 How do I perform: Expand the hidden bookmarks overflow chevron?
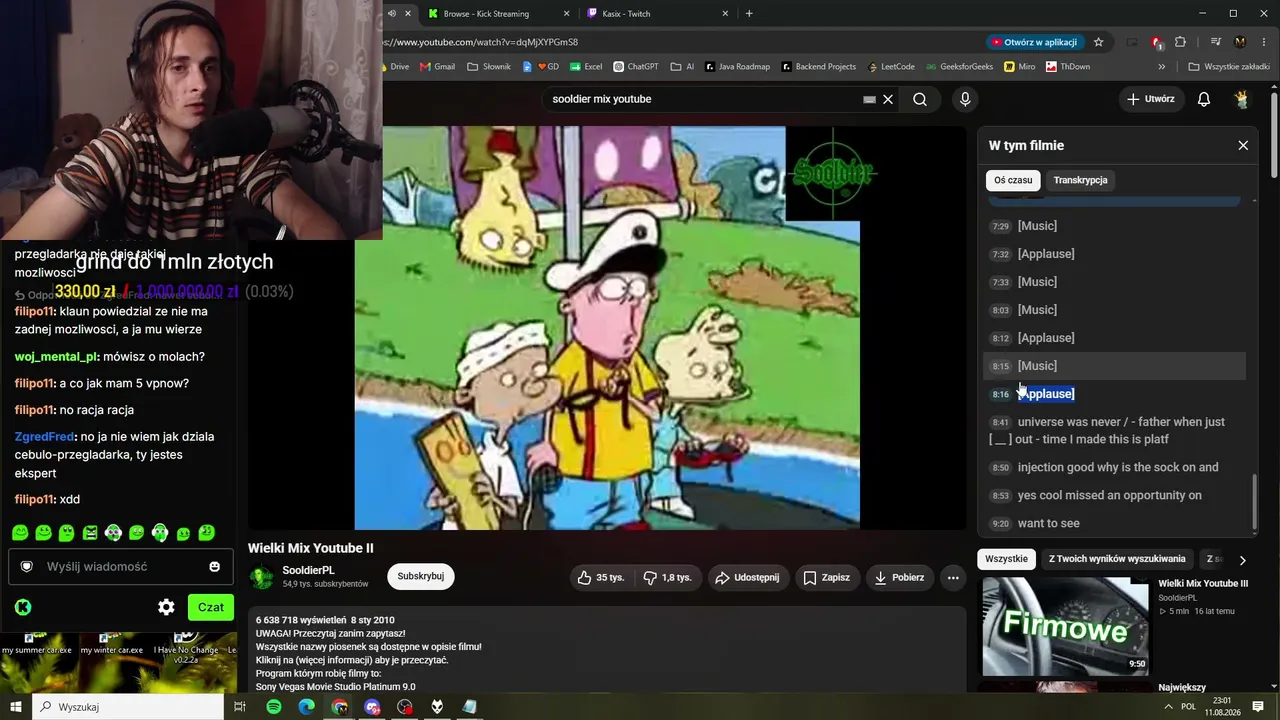tap(1162, 67)
